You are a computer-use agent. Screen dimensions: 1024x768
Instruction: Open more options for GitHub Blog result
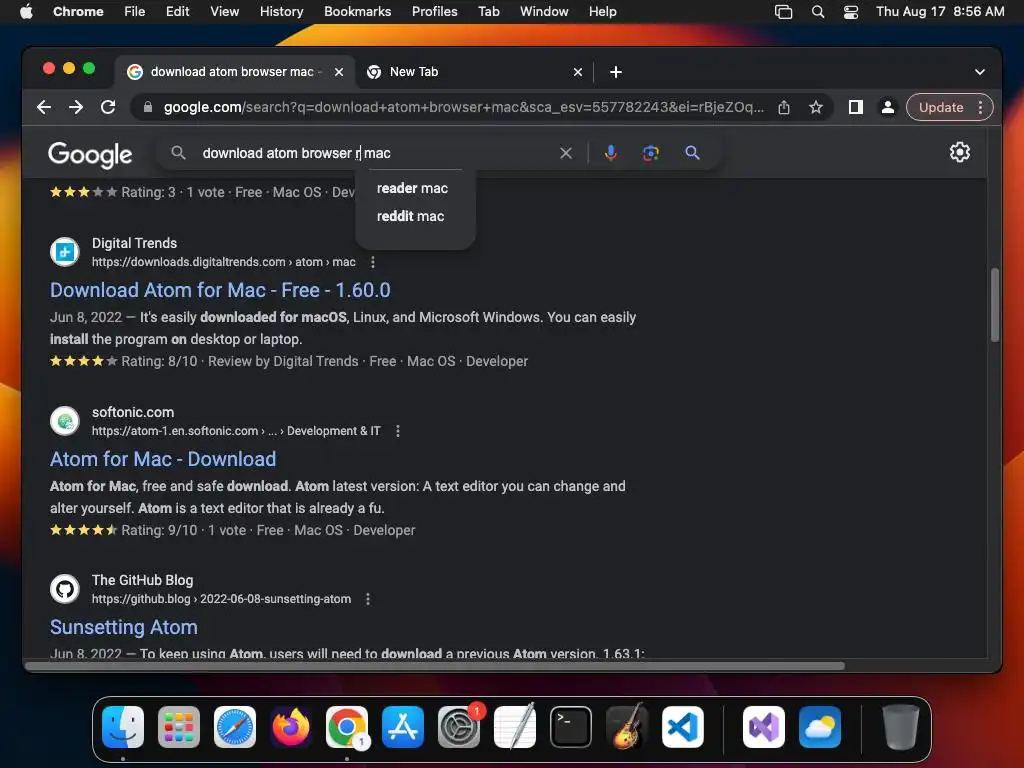[x=368, y=599]
